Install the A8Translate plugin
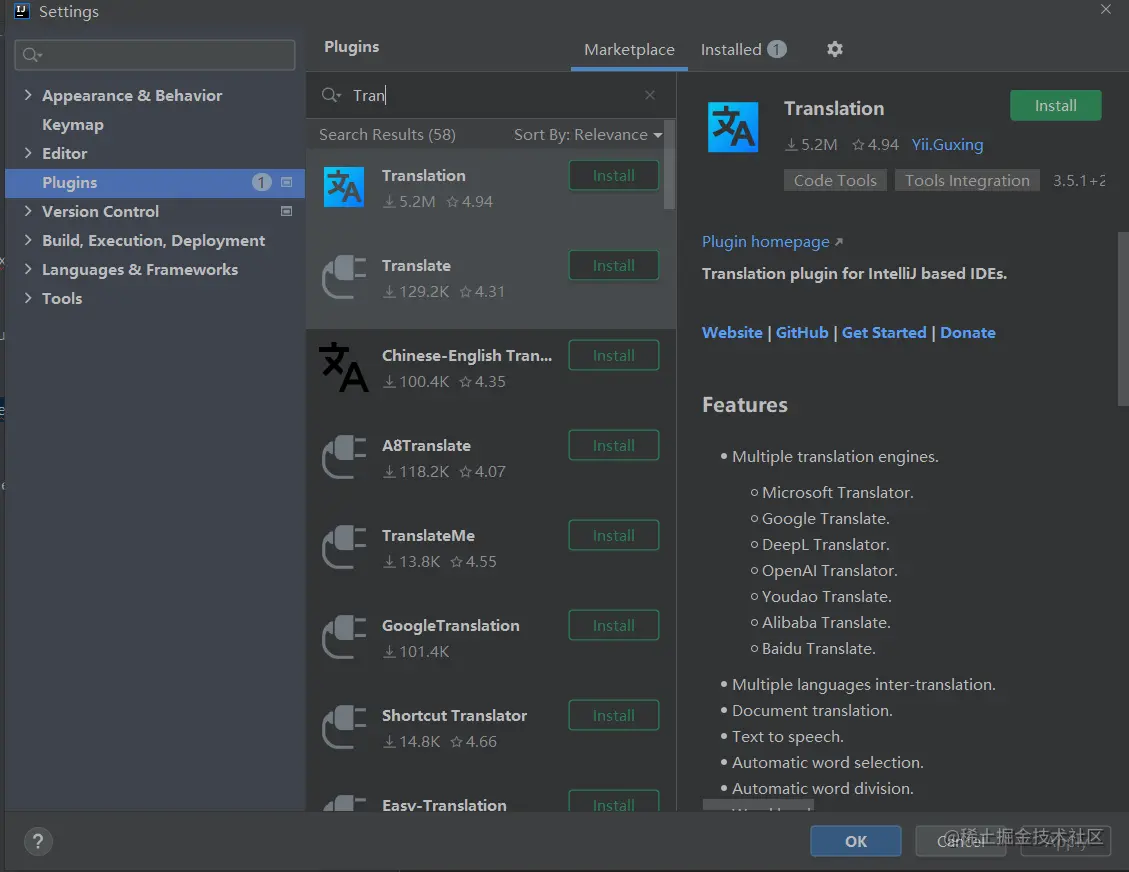 (613, 446)
